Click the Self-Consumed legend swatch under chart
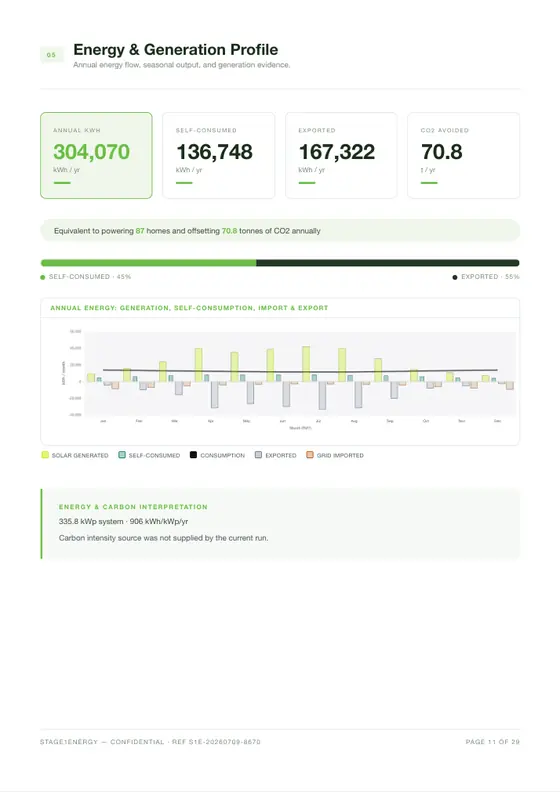 (x=122, y=455)
